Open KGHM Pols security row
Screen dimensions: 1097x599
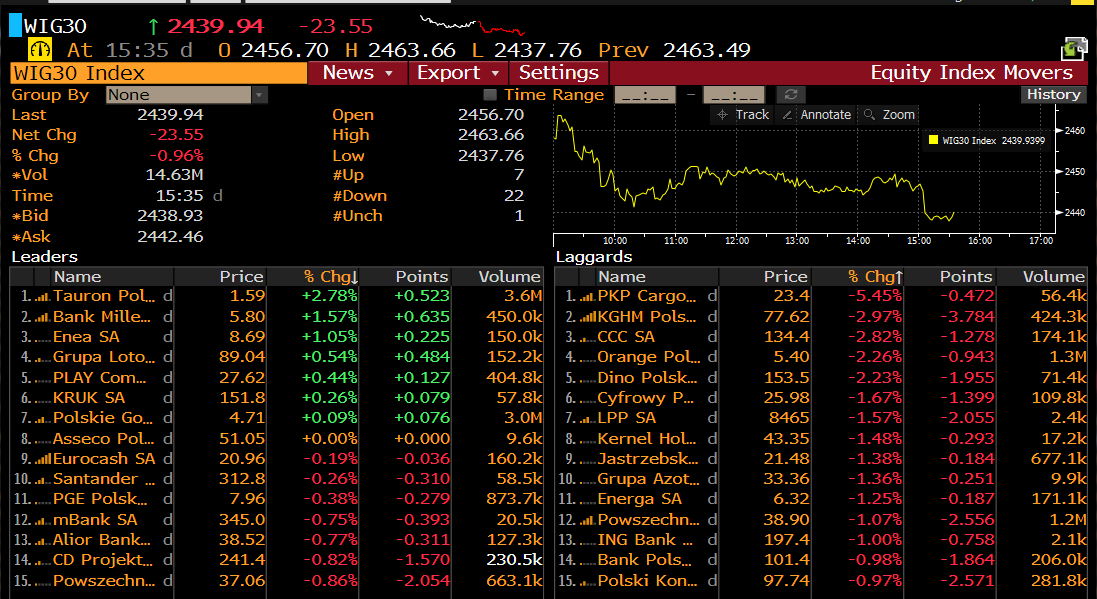pyautogui.click(x=821, y=317)
